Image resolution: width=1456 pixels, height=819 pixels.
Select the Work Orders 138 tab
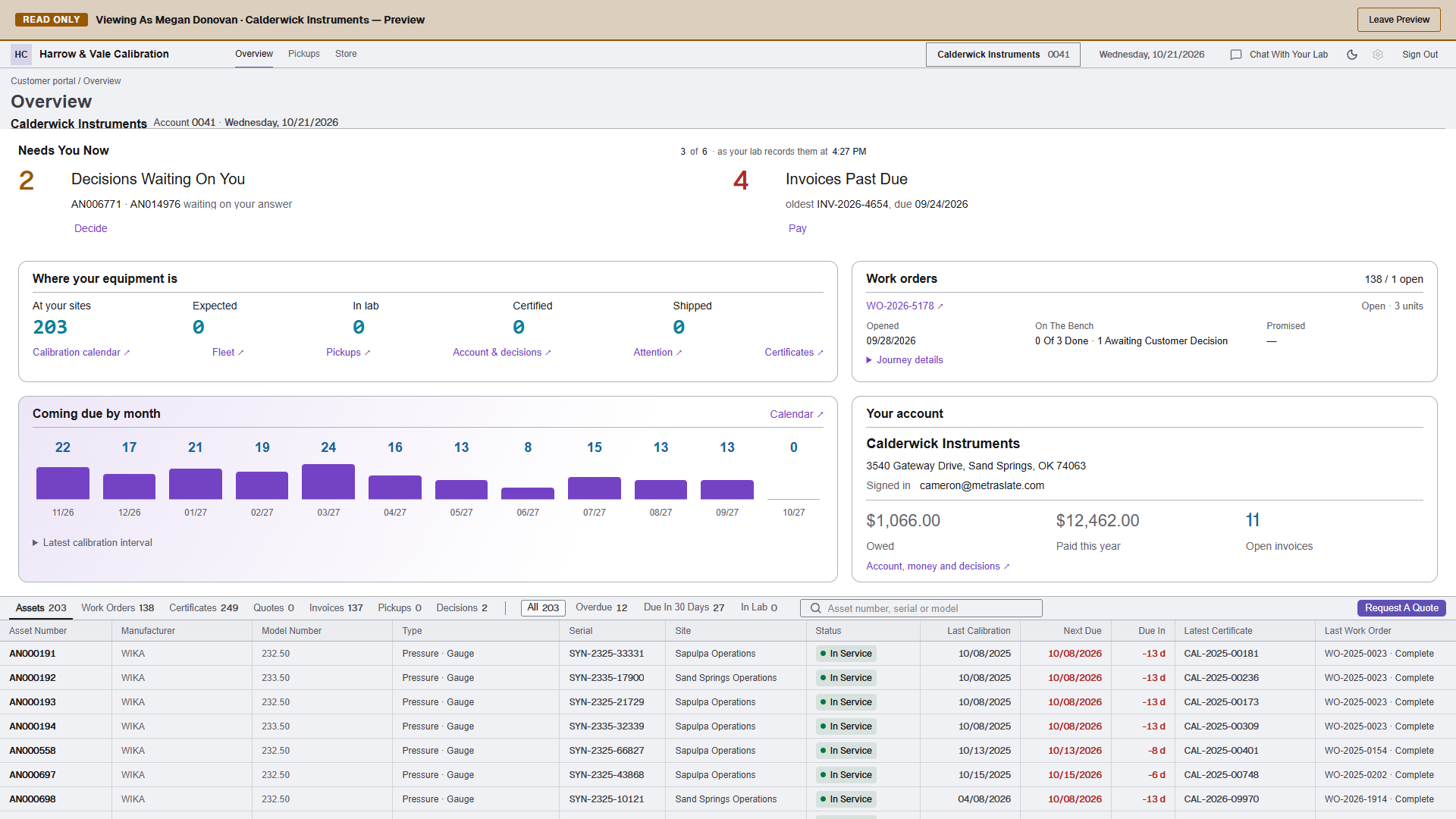coord(118,608)
